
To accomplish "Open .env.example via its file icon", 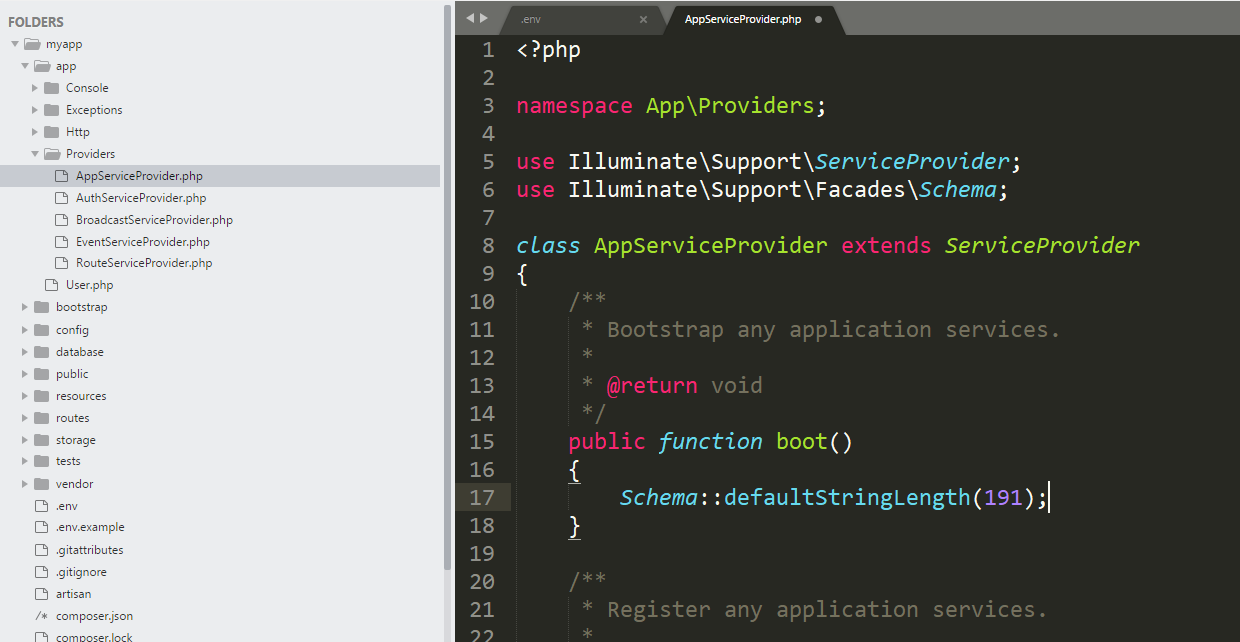I will 41,527.
